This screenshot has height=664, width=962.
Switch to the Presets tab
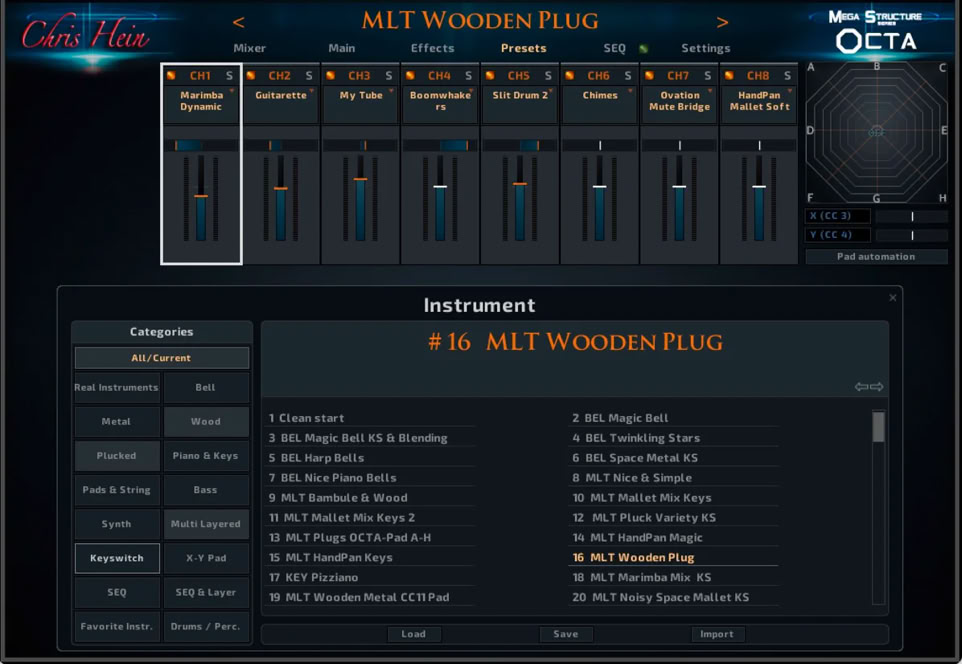523,48
